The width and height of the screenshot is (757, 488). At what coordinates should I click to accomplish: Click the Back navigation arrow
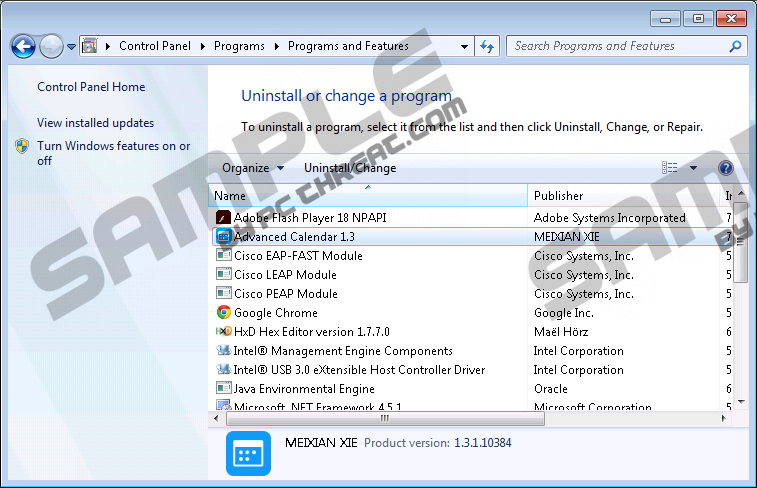coord(23,47)
